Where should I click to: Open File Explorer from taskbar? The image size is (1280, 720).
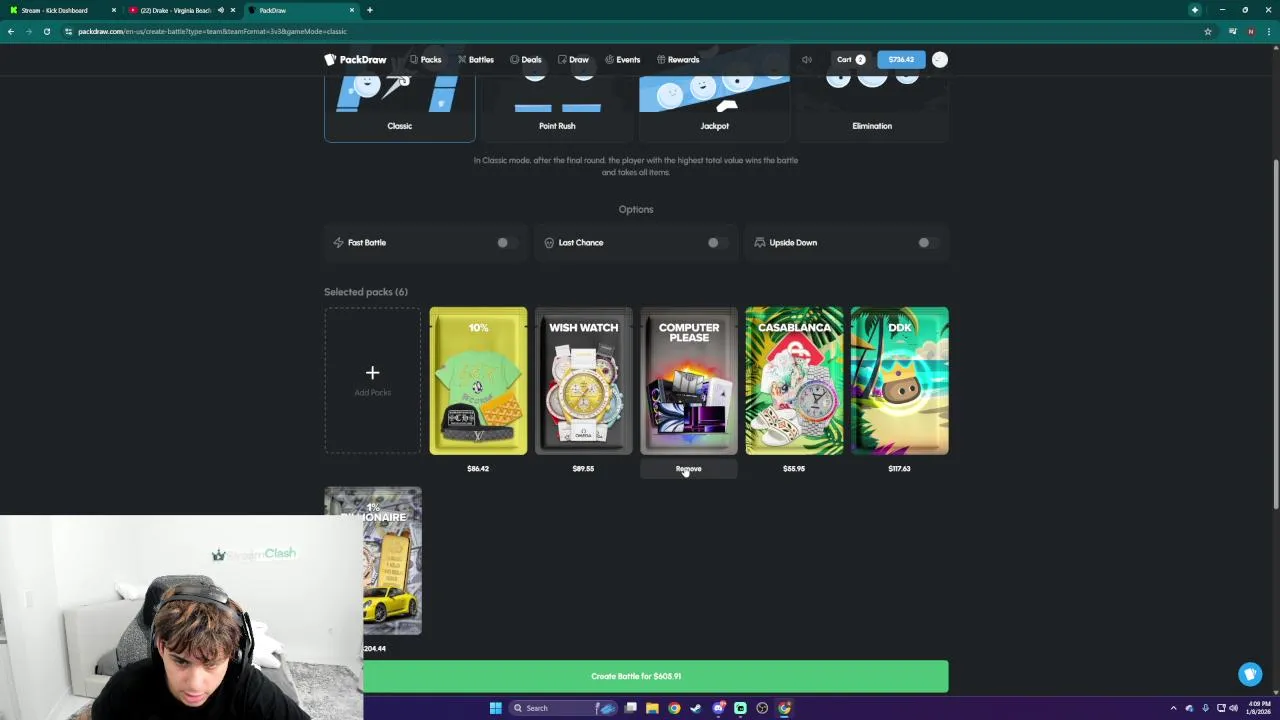pos(652,708)
